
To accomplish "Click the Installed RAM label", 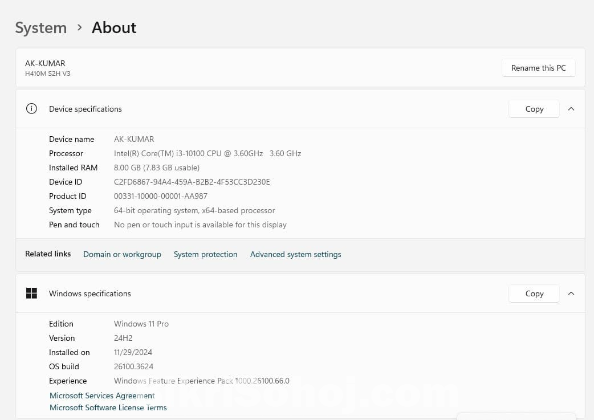I will pyautogui.click(x=73, y=167).
